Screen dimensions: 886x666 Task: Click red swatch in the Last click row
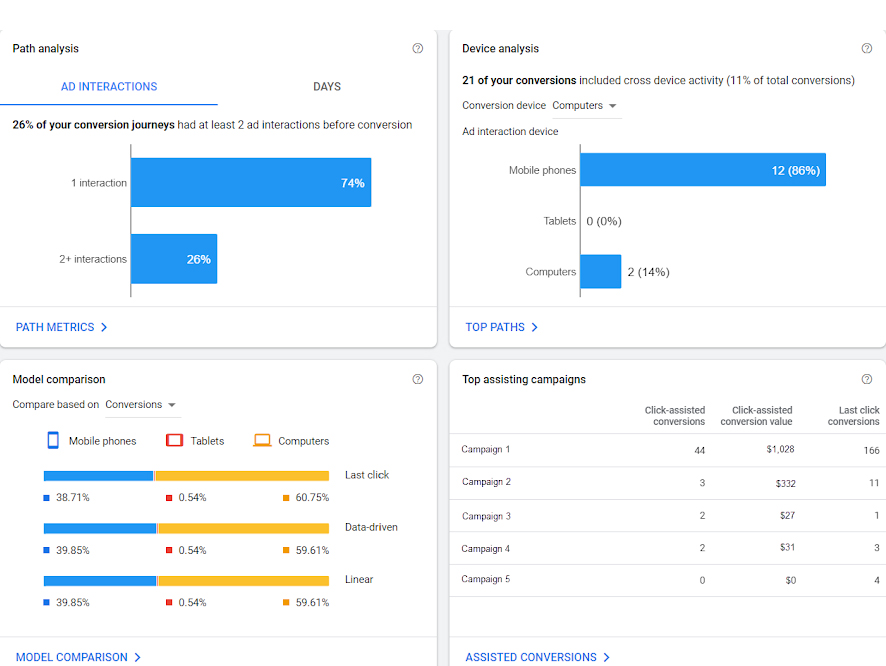(x=168, y=498)
